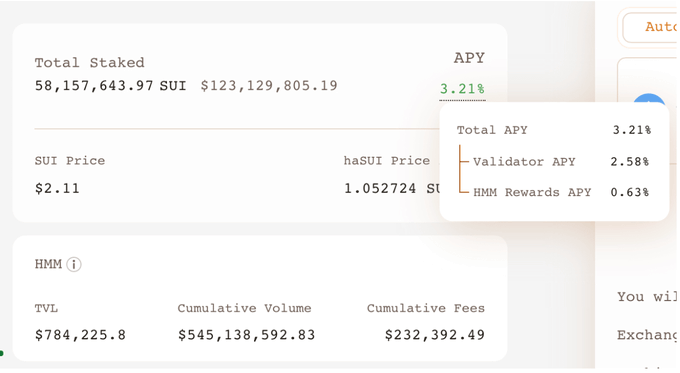Image resolution: width=680 pixels, height=373 pixels.
Task: Click the Exchange text in right panel
Action: 647,335
